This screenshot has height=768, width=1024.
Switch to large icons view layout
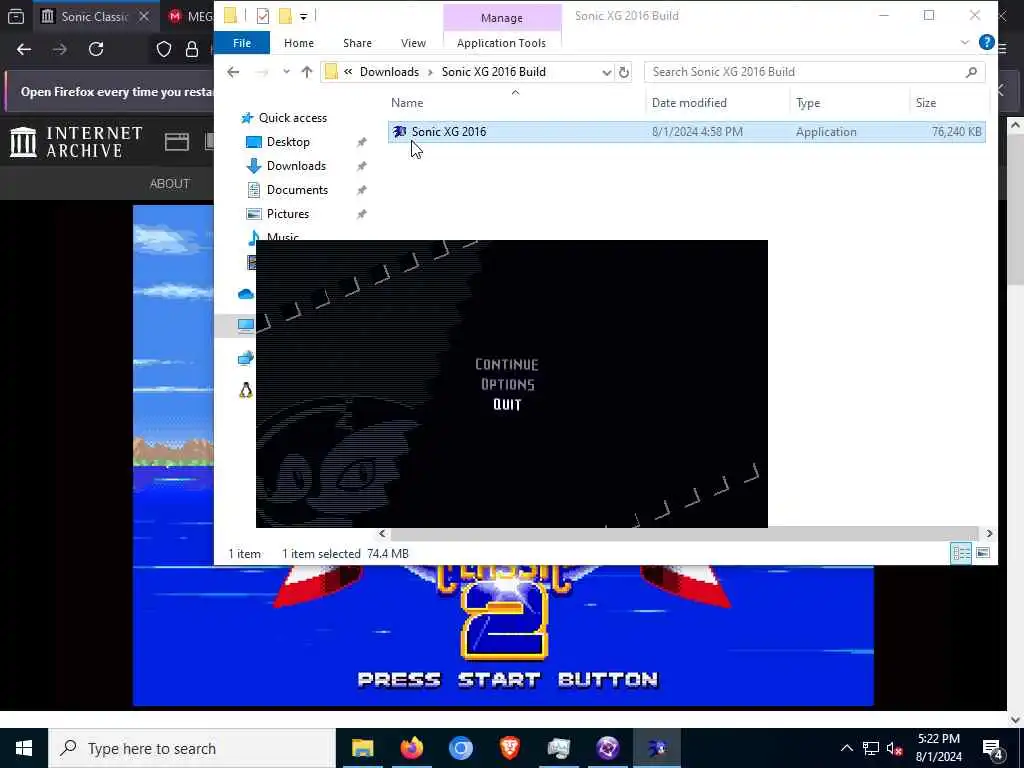click(x=983, y=553)
